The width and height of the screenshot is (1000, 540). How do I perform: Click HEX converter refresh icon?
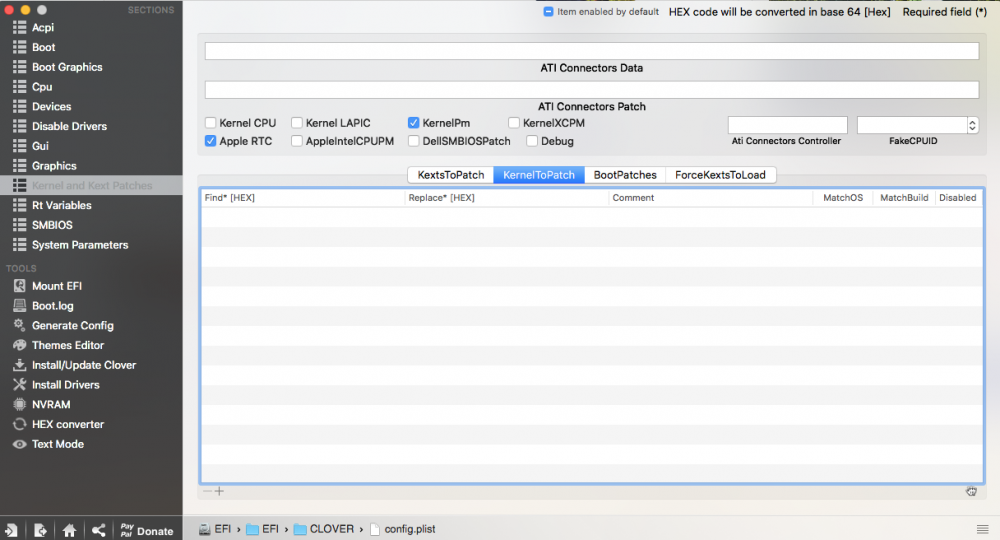20,424
